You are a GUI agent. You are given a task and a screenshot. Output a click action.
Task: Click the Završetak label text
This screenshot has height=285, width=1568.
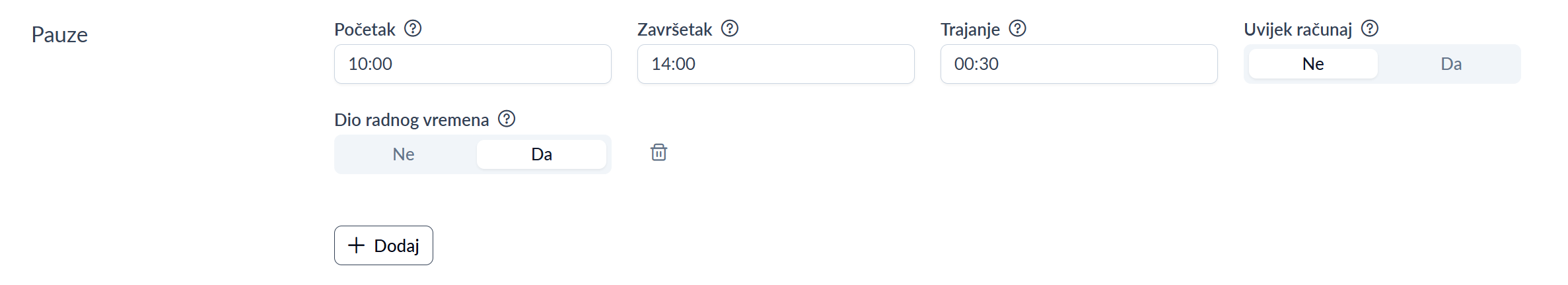click(674, 30)
